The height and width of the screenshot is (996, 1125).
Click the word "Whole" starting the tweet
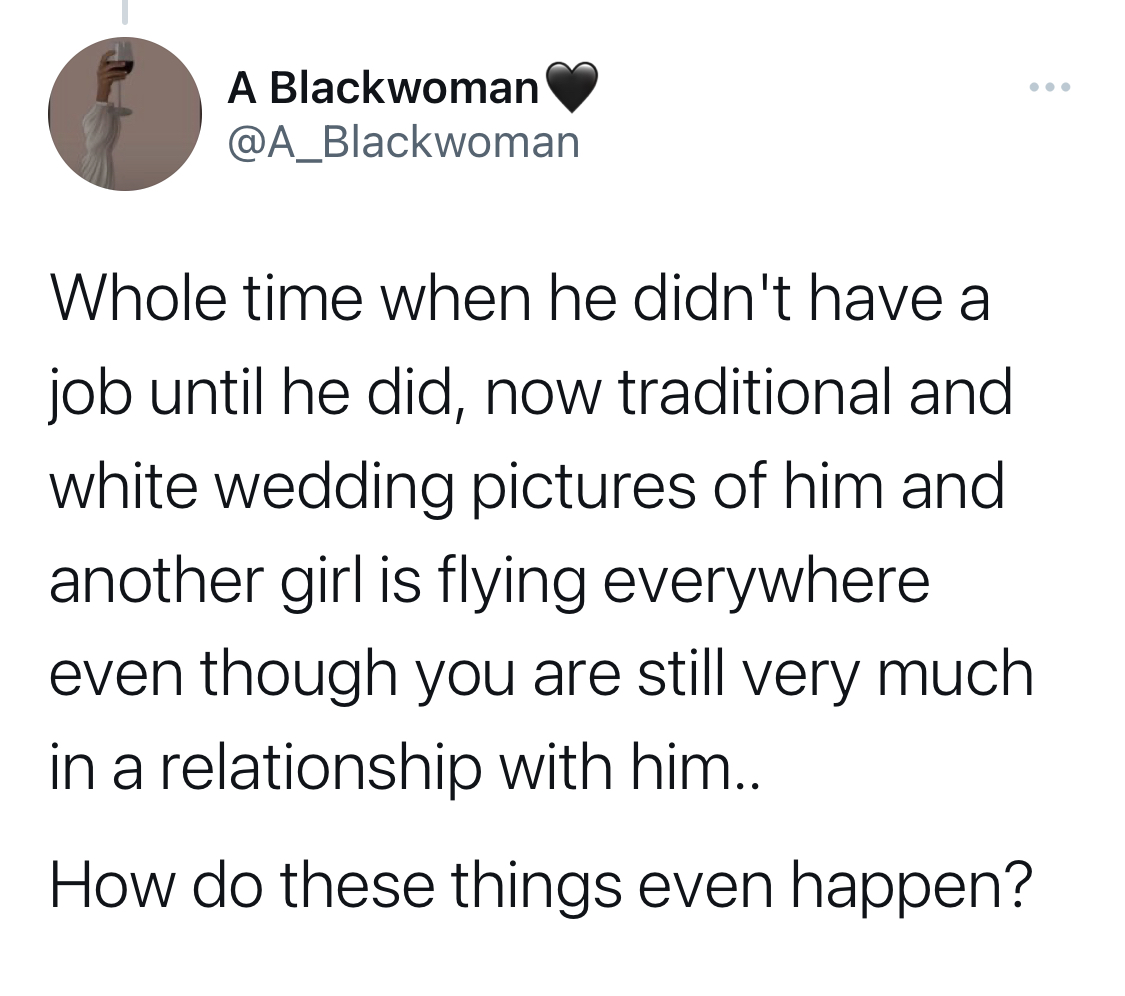[x=138, y=299]
